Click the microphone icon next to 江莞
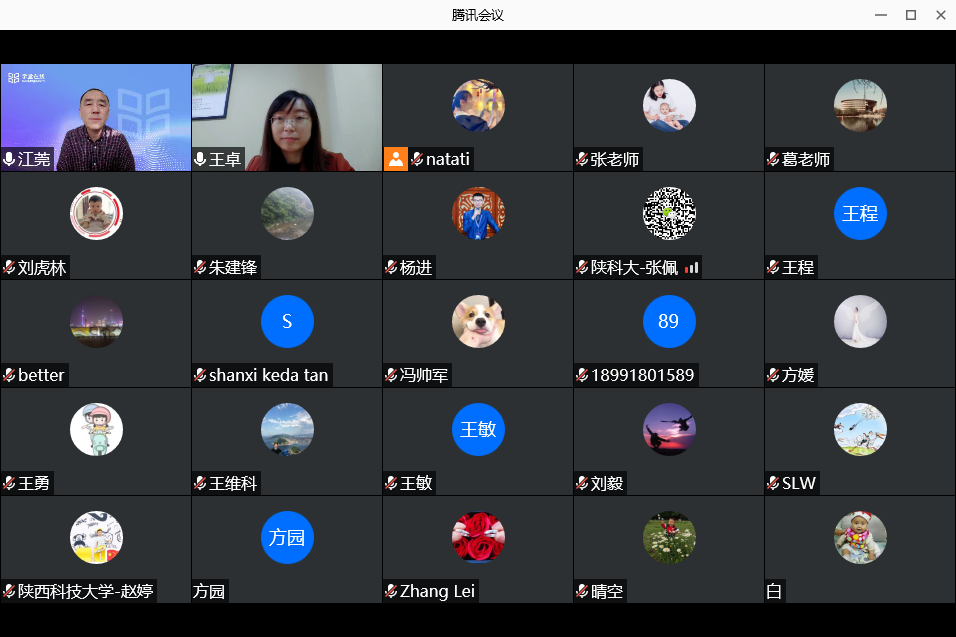Viewport: 956px width, 637px height. [x=9, y=159]
